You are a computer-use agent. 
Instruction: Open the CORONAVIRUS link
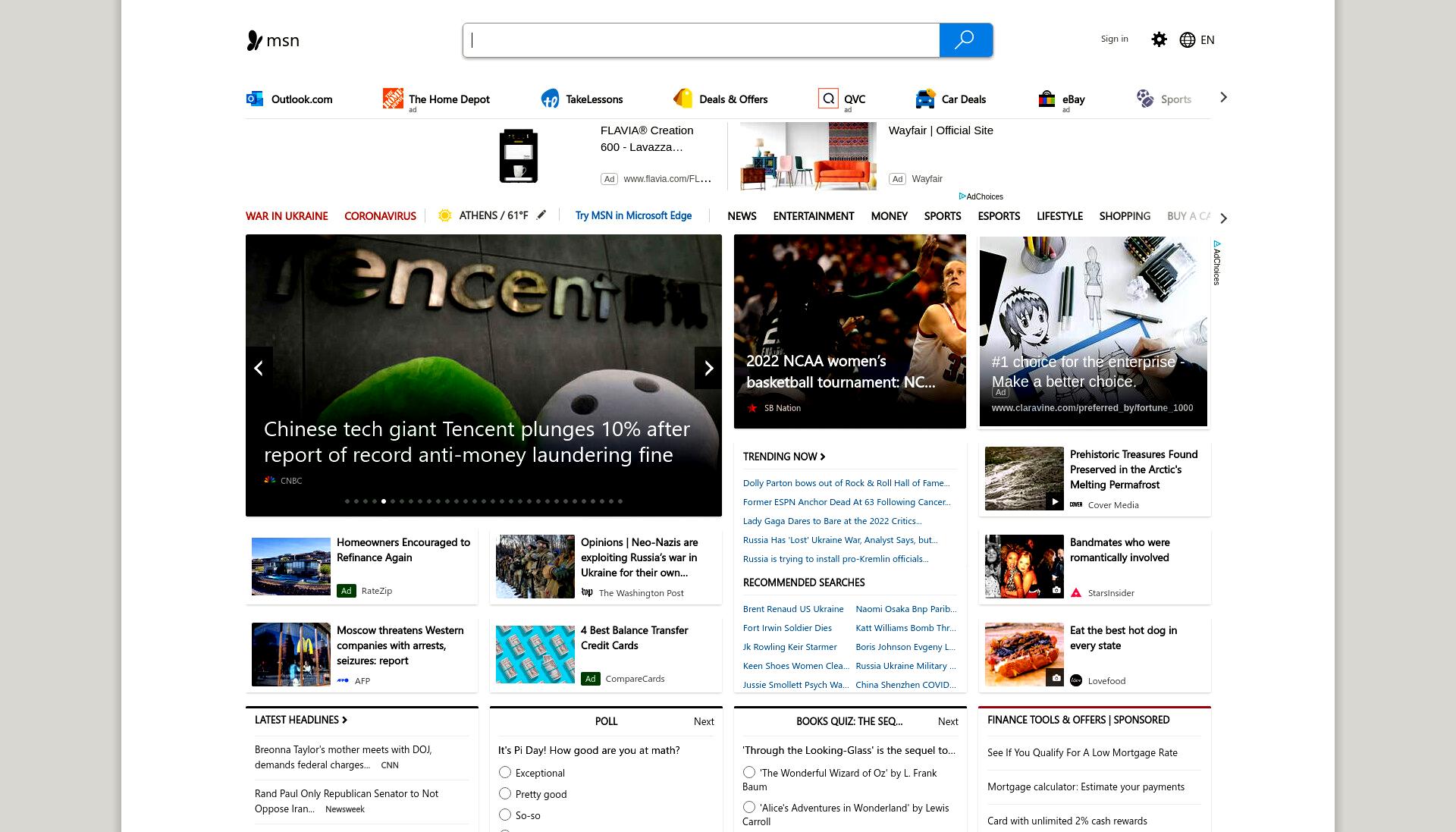click(x=380, y=216)
